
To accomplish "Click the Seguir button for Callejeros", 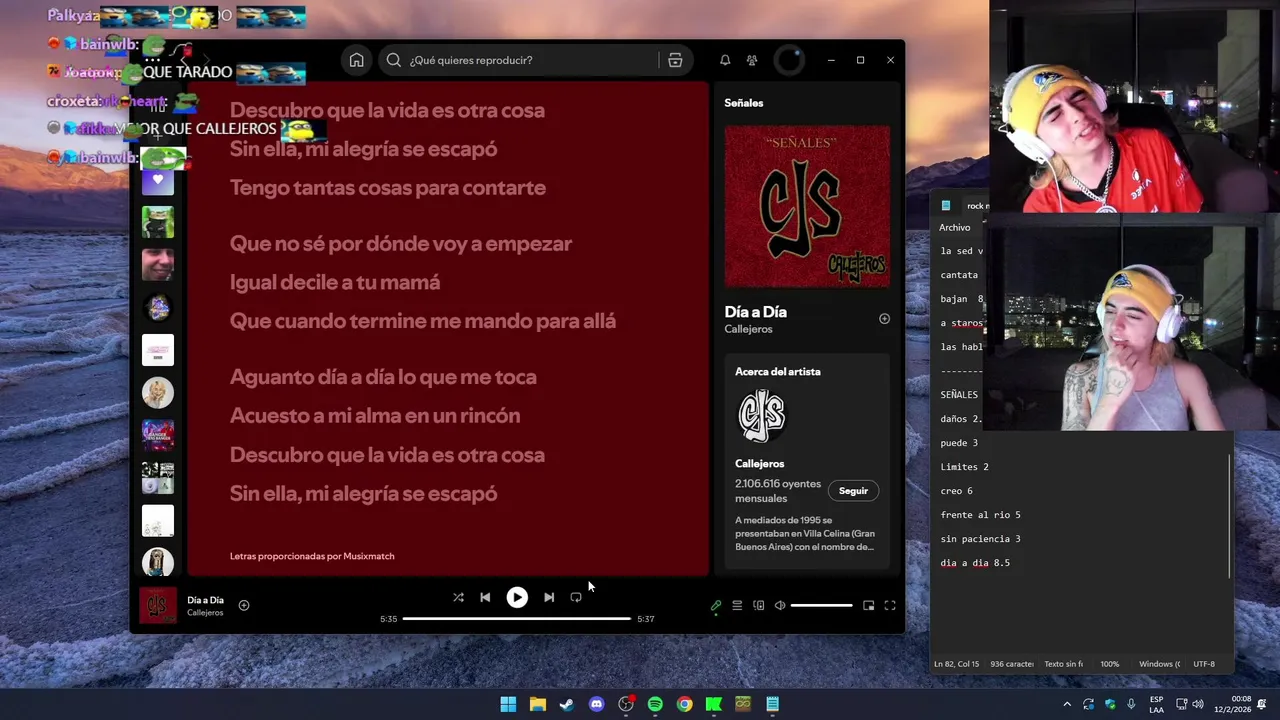I will (853, 491).
